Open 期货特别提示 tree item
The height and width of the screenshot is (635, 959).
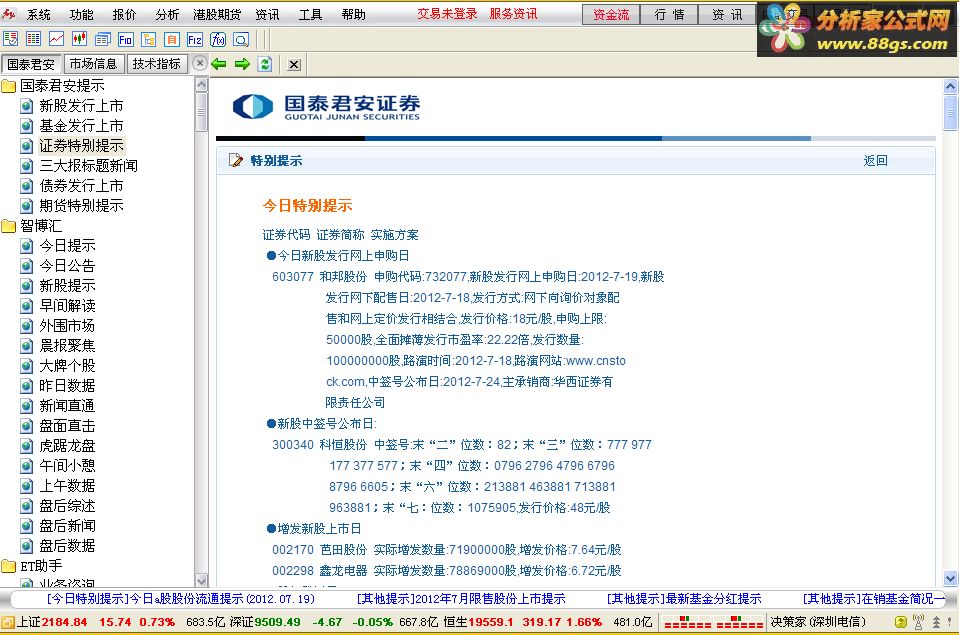coord(81,206)
